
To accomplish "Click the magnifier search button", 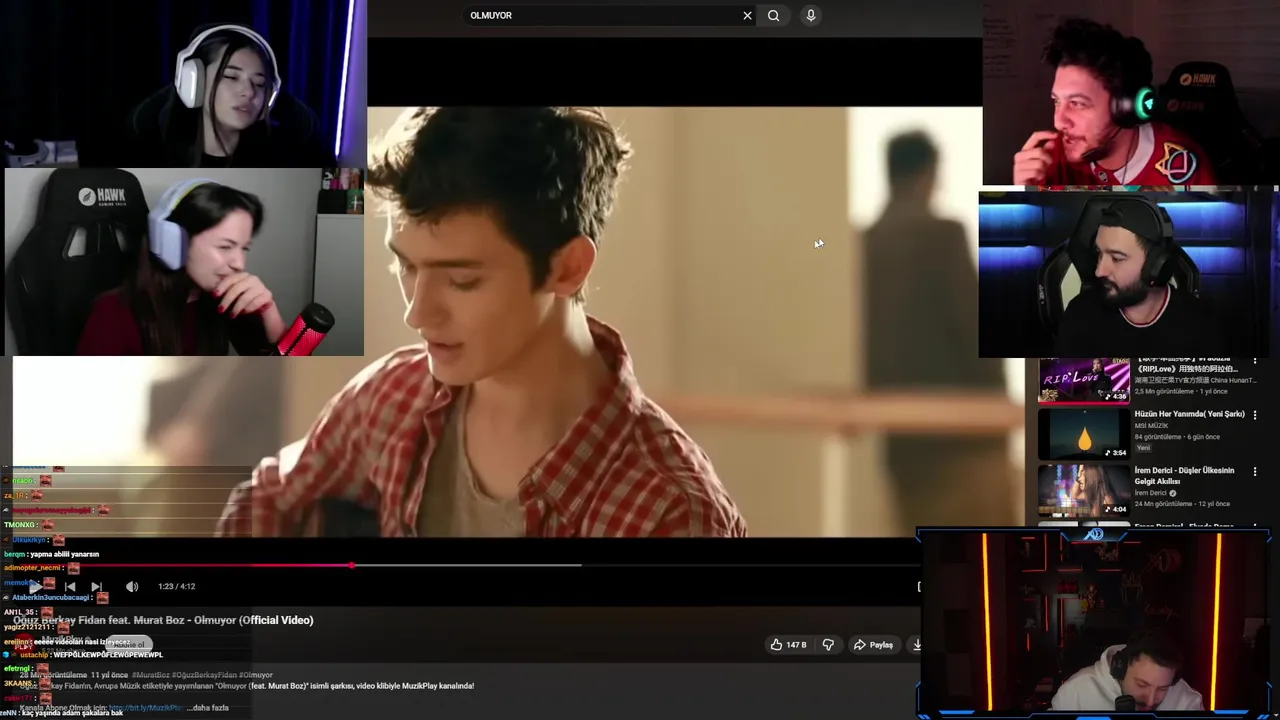I will point(773,16).
